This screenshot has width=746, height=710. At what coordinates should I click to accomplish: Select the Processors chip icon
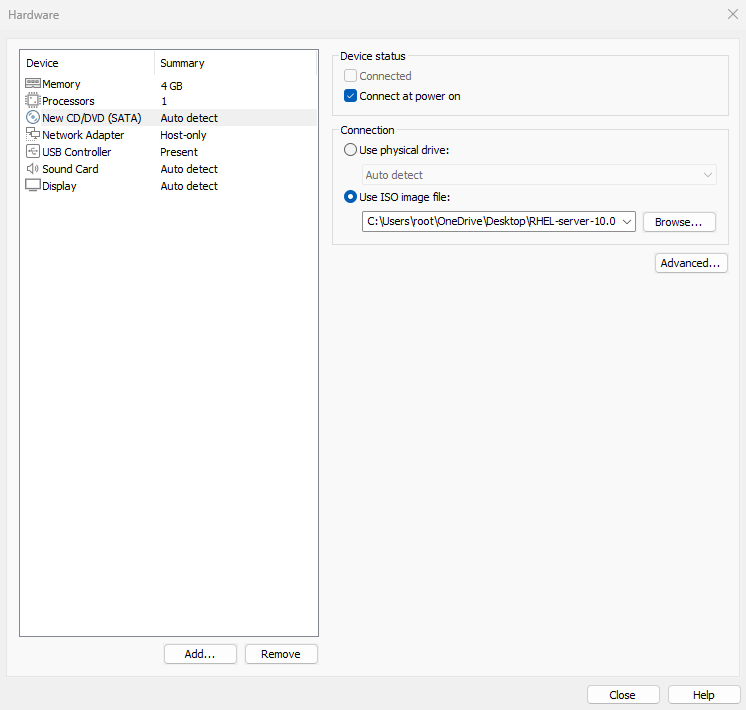[x=33, y=101]
